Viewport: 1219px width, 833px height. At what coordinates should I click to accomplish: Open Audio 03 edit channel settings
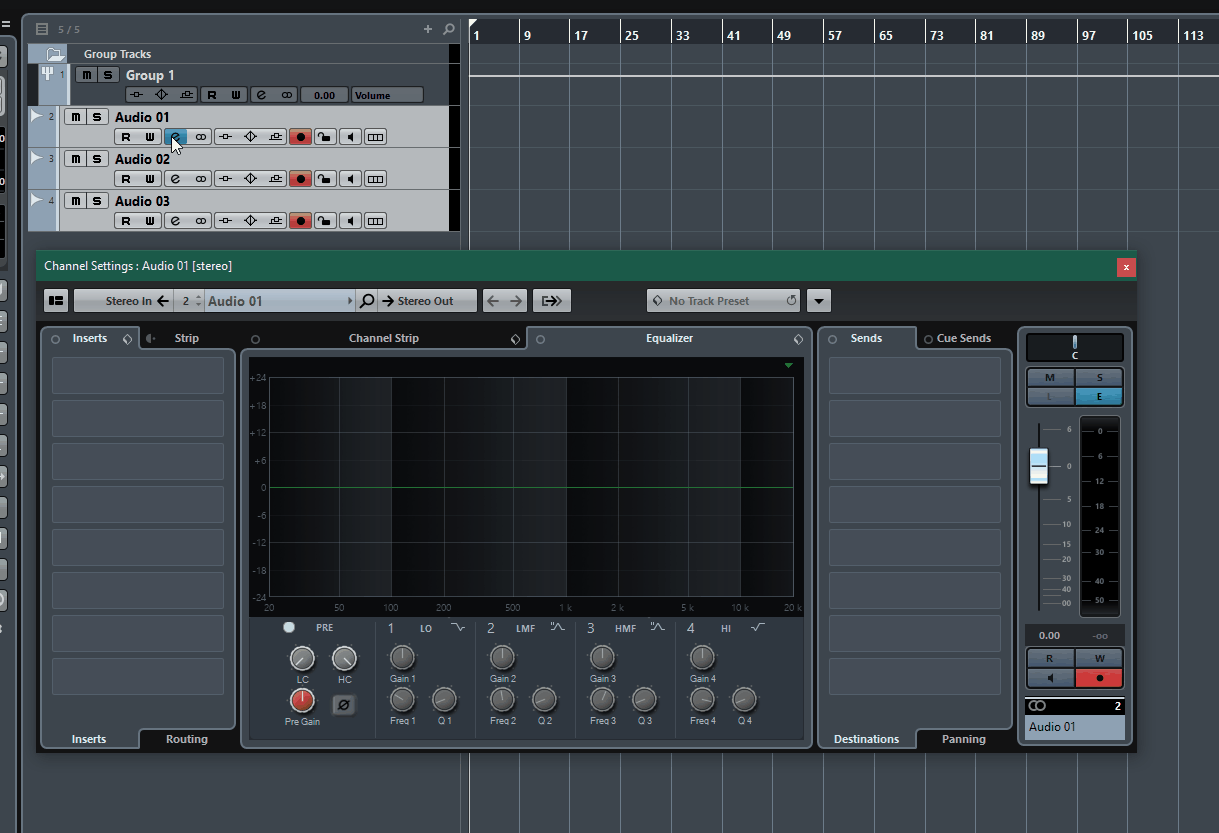(176, 221)
